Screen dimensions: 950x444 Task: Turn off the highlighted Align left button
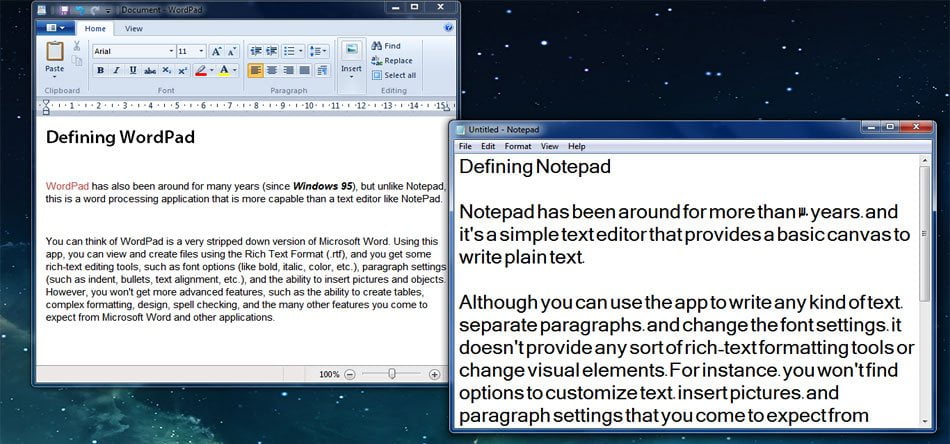point(256,70)
